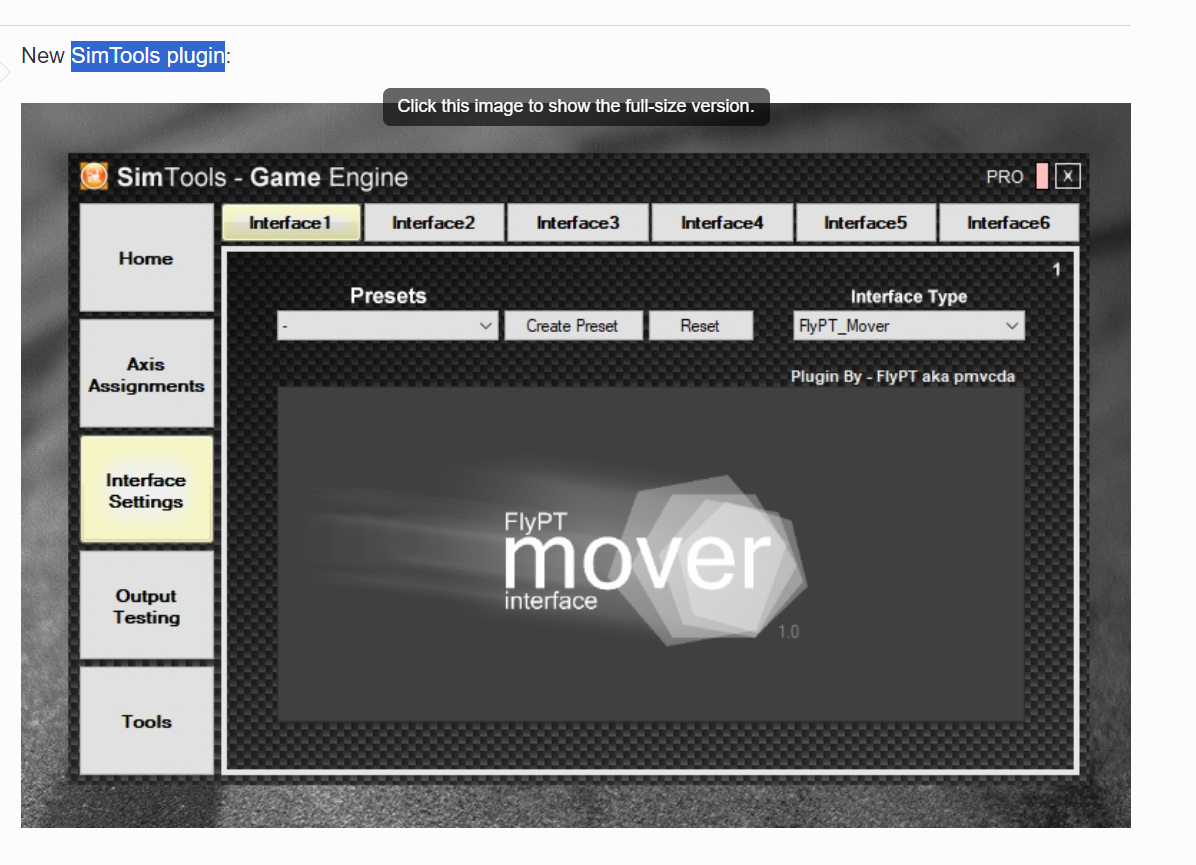Click the highlighted SimTools plugin text
The height and width of the screenshot is (865, 1196).
[148, 56]
